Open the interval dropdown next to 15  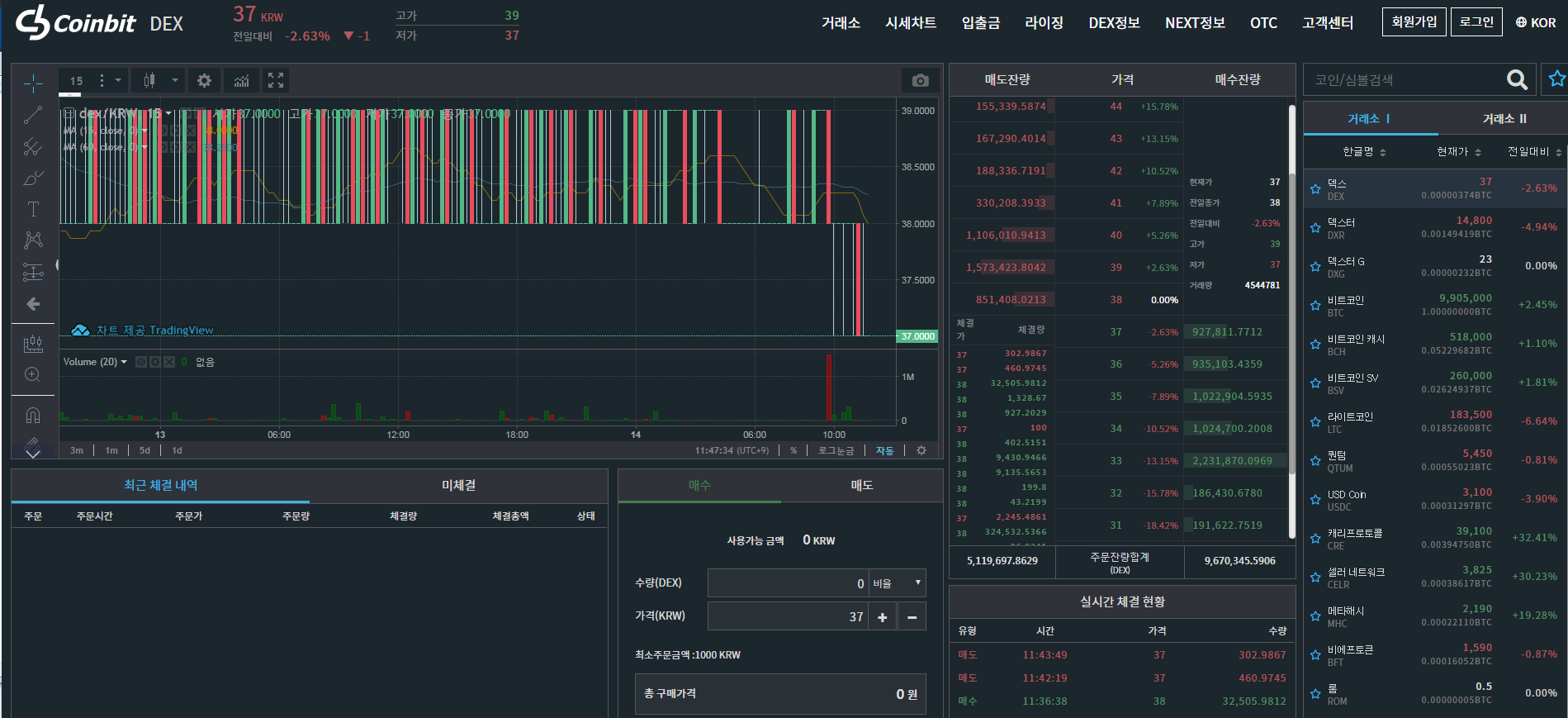pos(118,80)
